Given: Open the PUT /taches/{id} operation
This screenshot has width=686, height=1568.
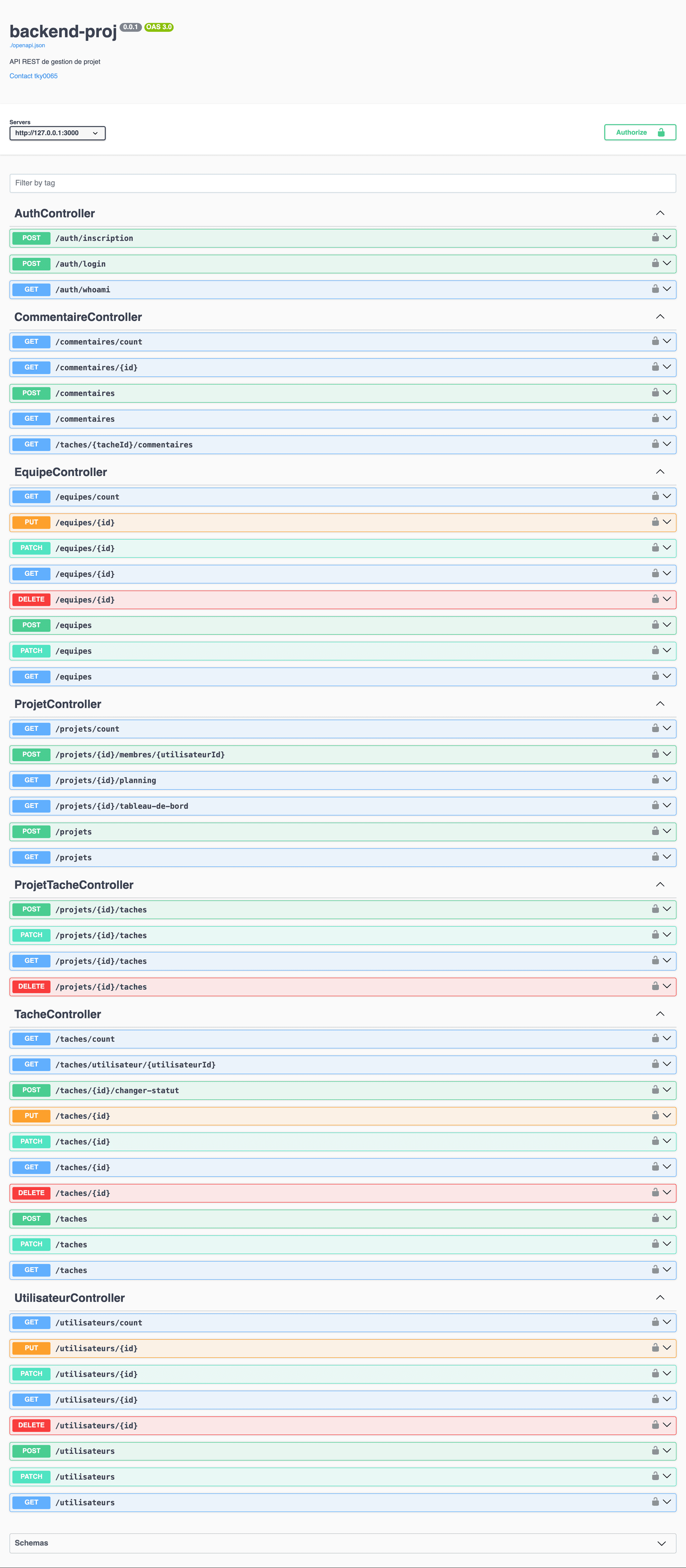Looking at the screenshot, I should [83, 1116].
